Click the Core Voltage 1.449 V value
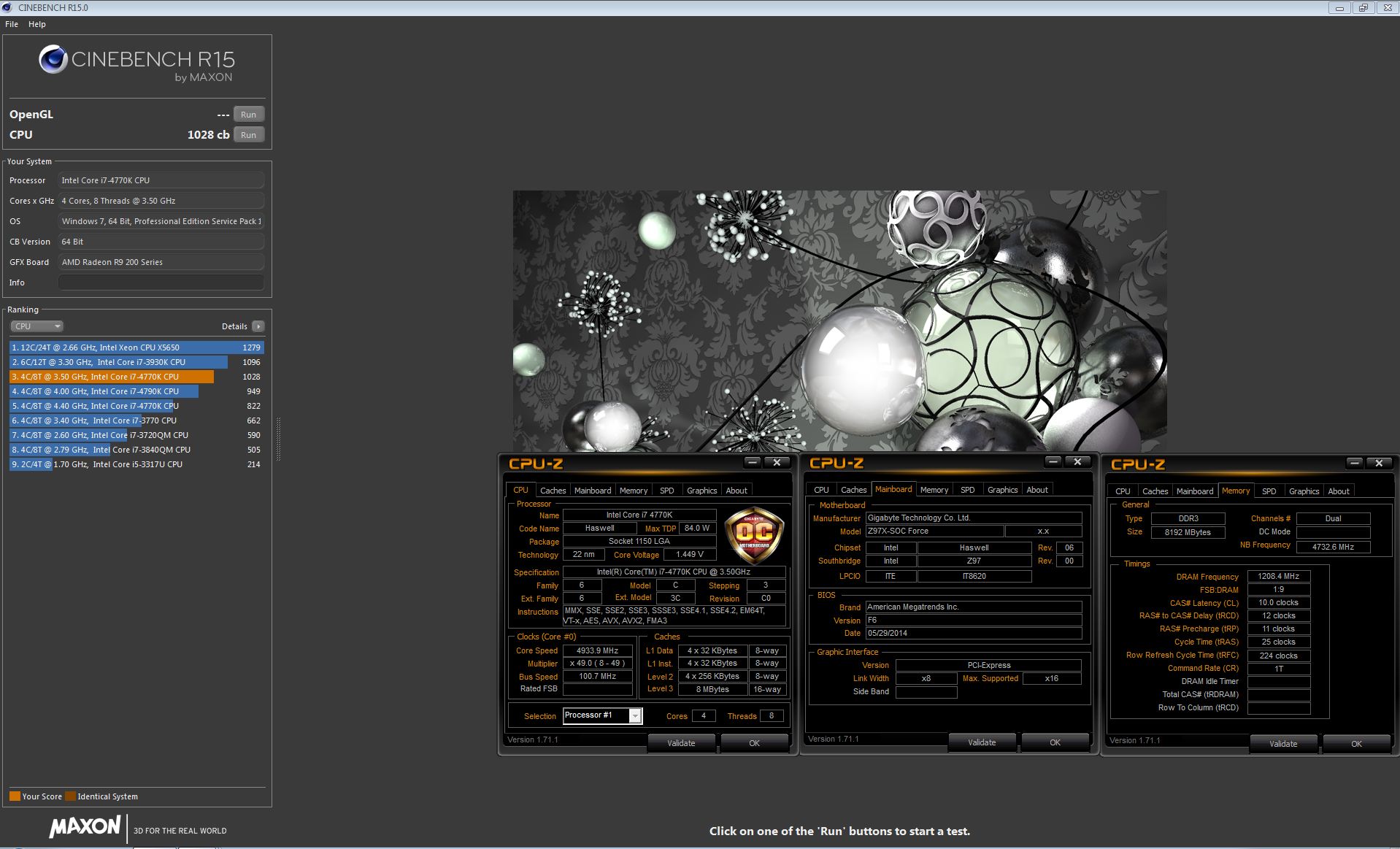 click(x=689, y=554)
